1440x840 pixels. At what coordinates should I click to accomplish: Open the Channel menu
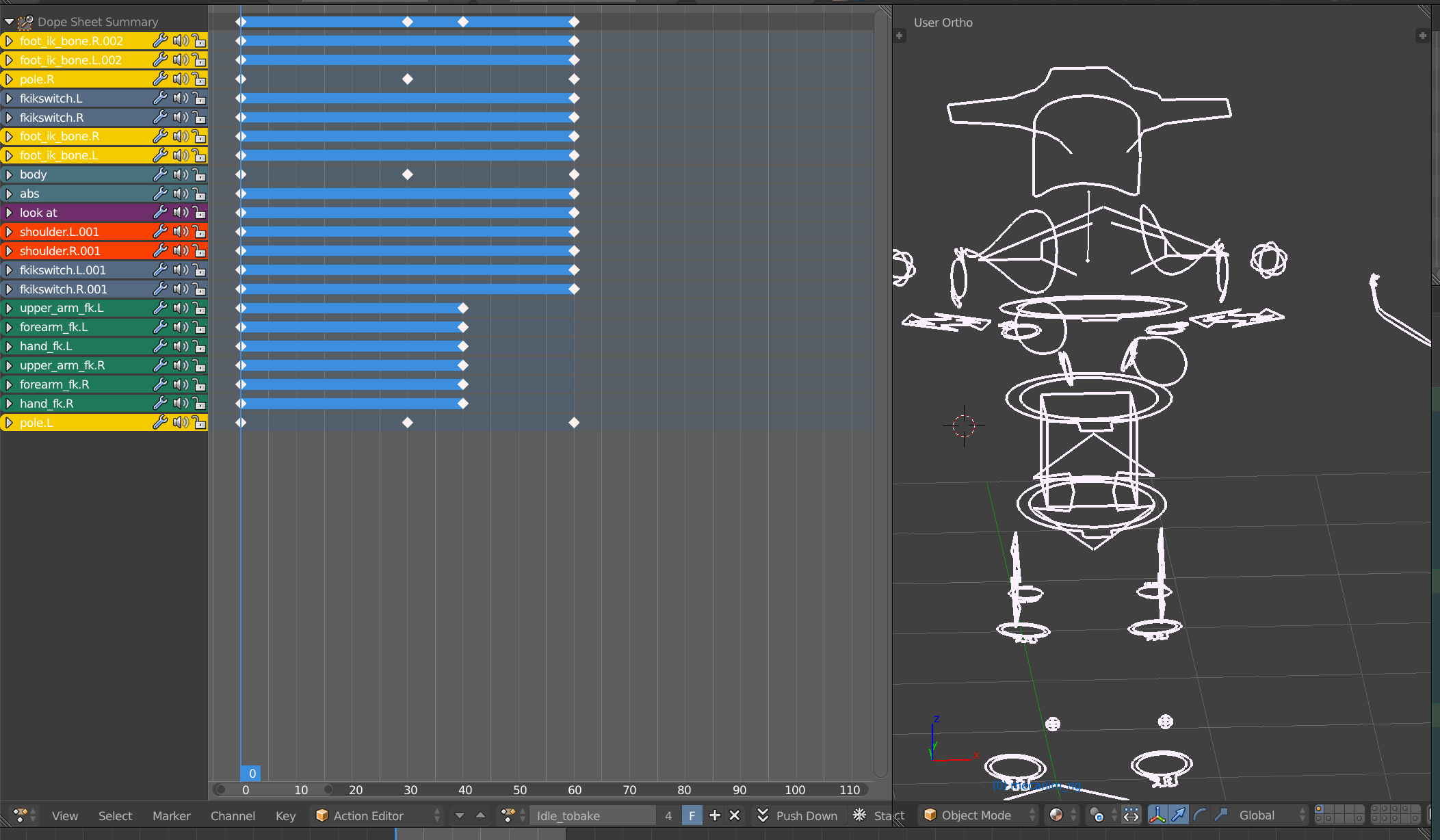233,815
